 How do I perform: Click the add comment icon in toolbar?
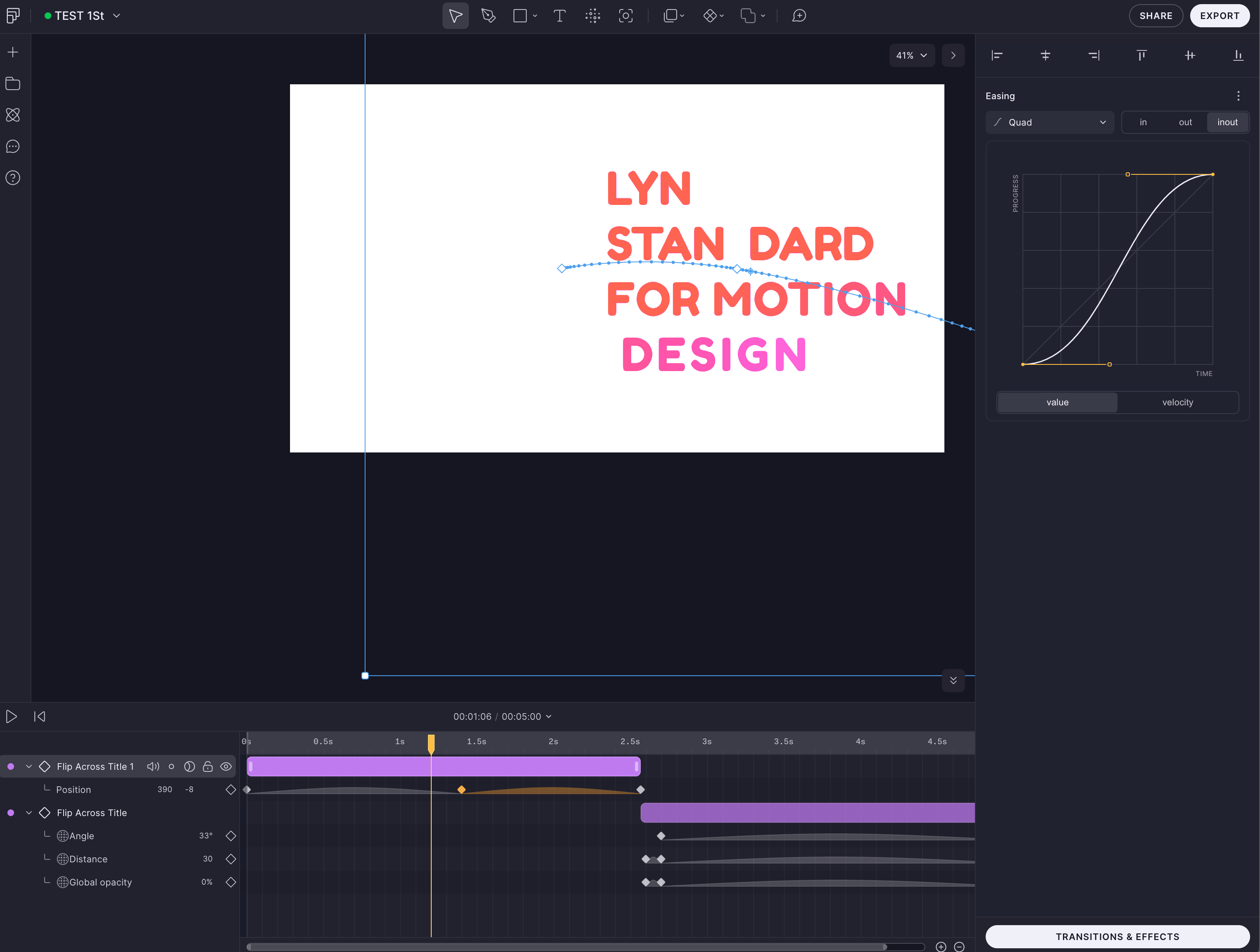pos(799,16)
